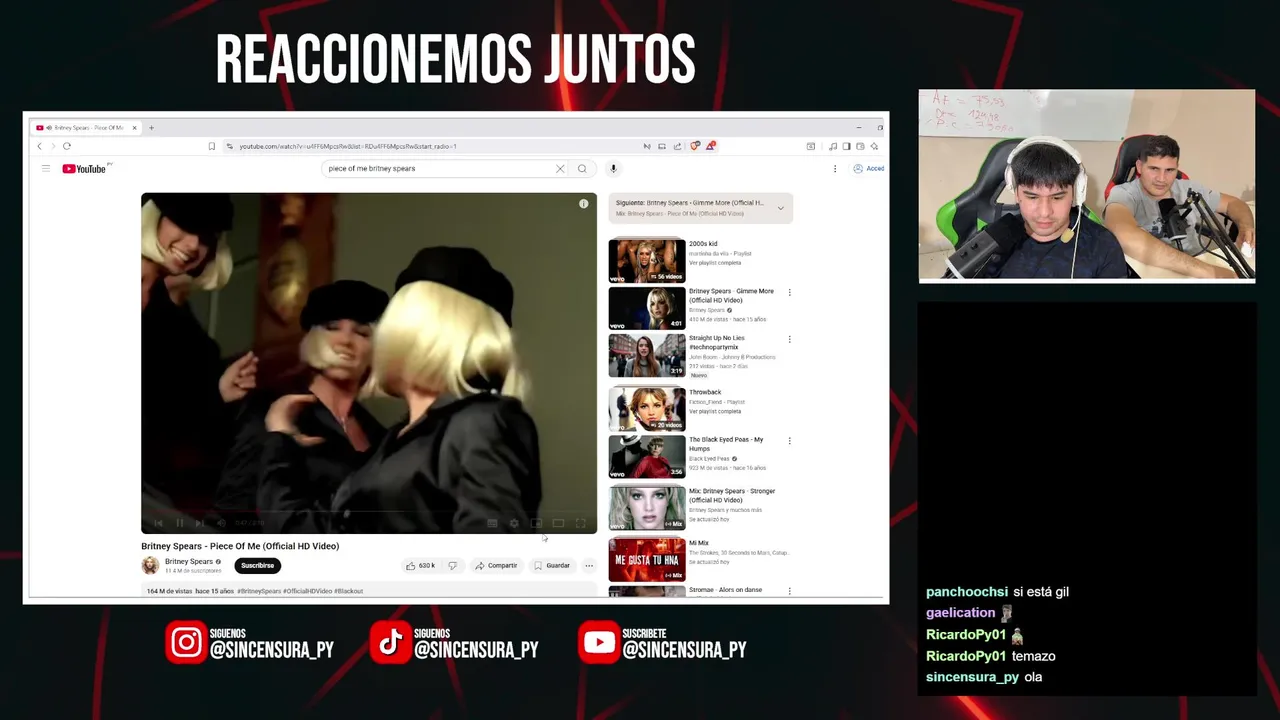Go to YouTube home via logo
The image size is (1280, 720).
tap(86, 169)
